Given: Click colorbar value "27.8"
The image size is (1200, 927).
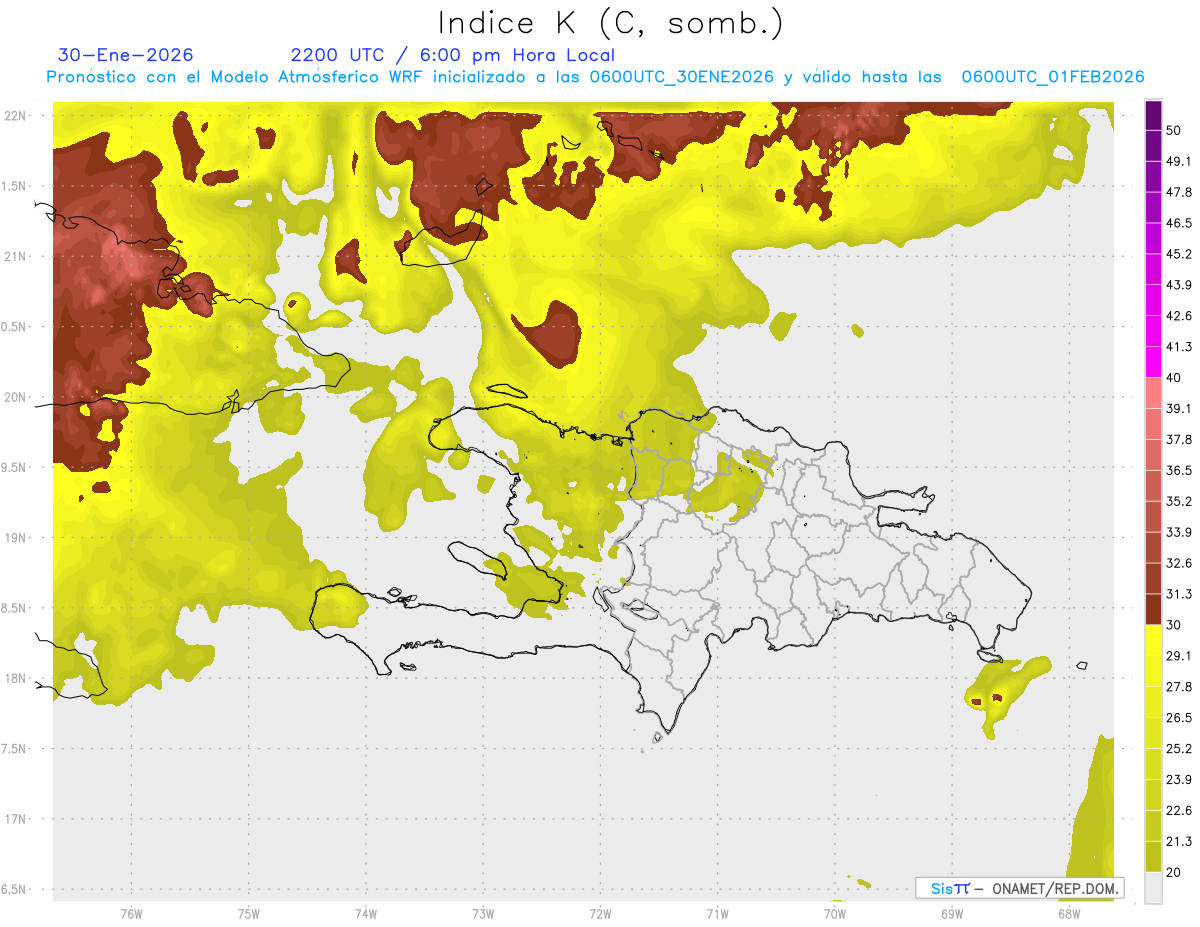Looking at the screenshot, I should [x=1179, y=686].
